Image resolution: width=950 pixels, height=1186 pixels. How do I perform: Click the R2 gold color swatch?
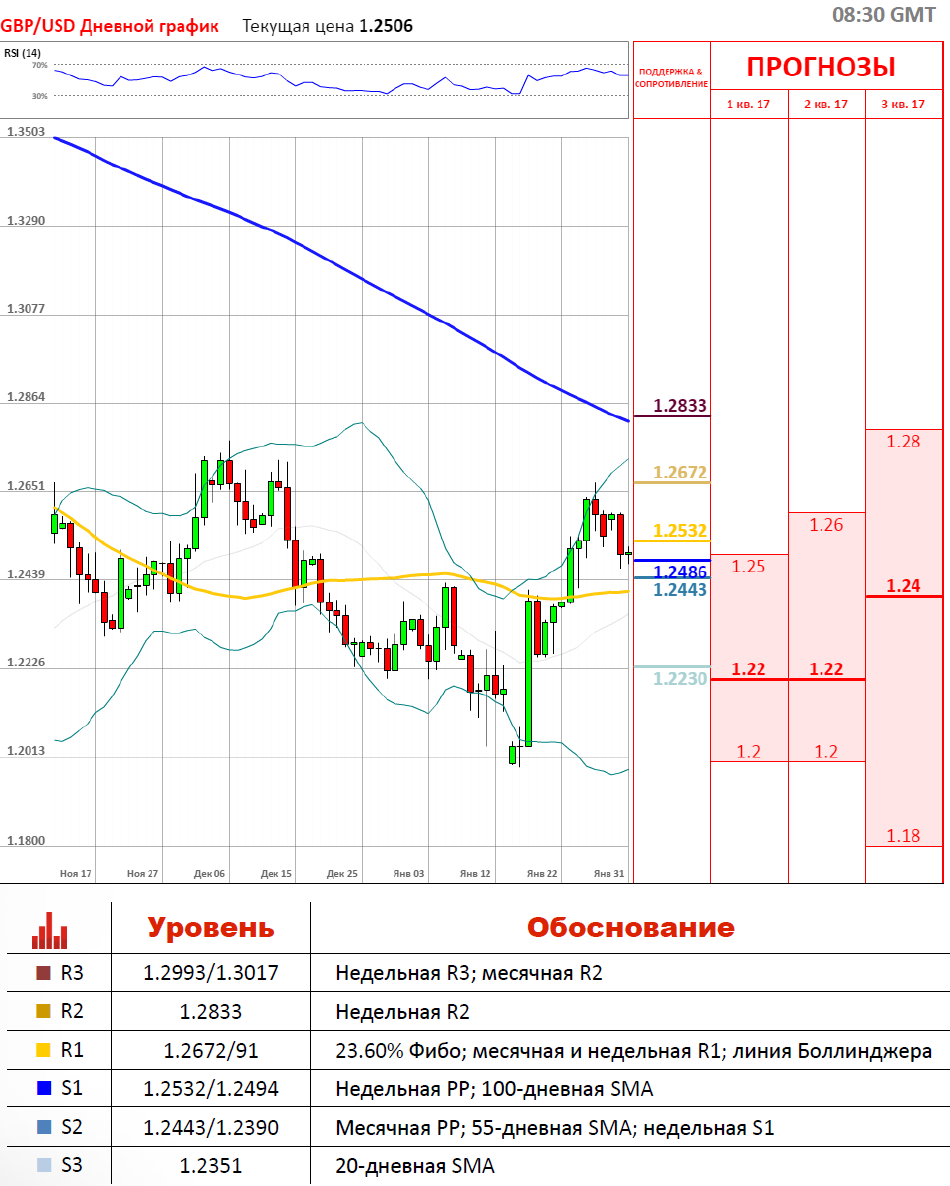pos(42,1011)
